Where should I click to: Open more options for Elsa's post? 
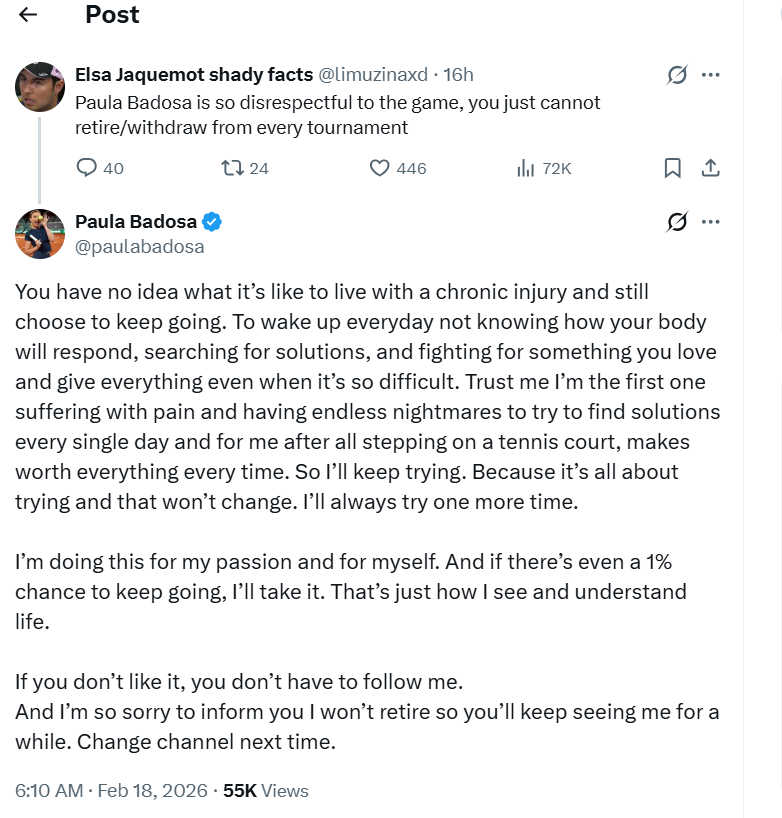710,75
